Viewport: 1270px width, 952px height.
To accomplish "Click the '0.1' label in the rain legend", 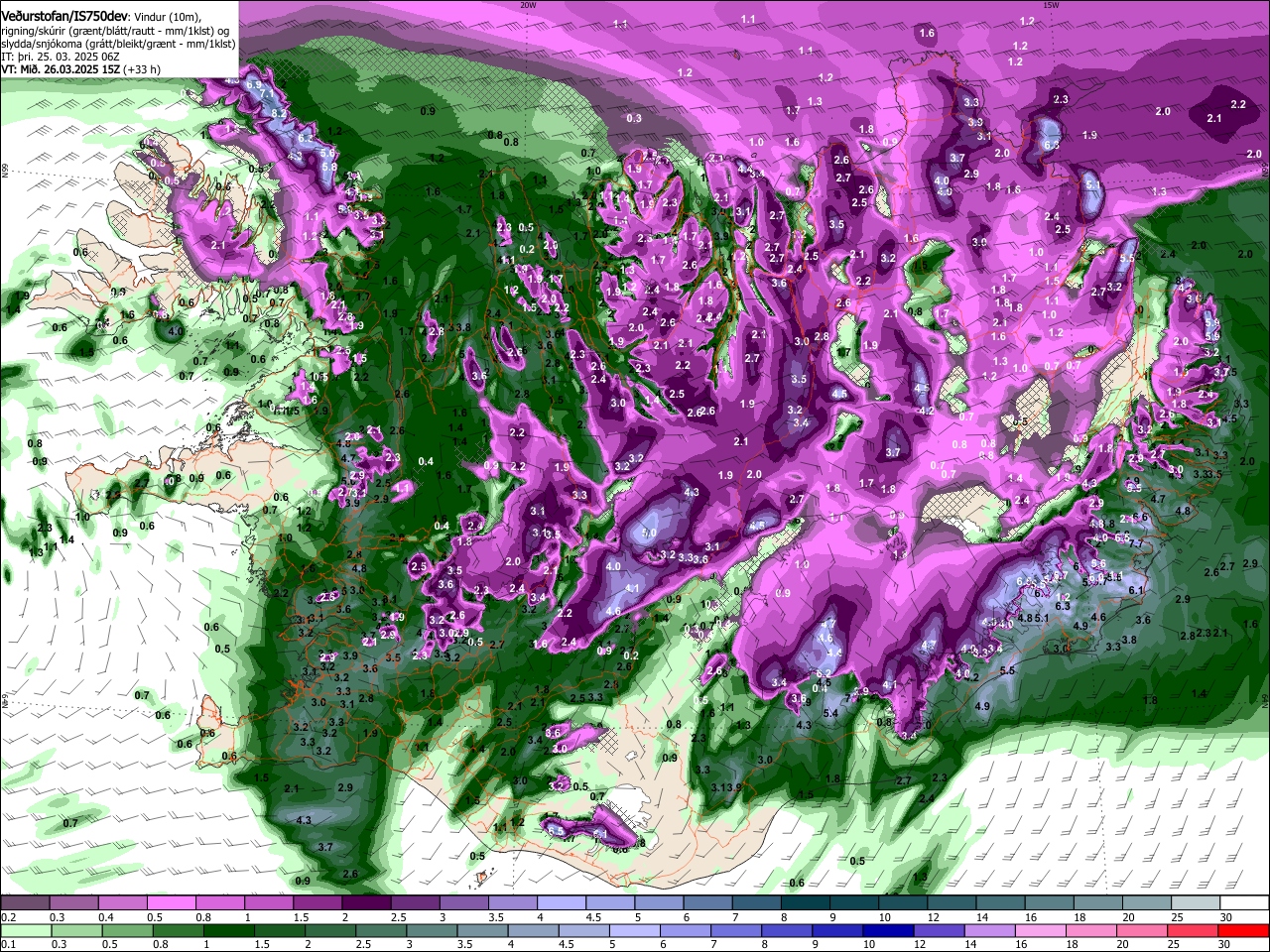I will coord(9,944).
